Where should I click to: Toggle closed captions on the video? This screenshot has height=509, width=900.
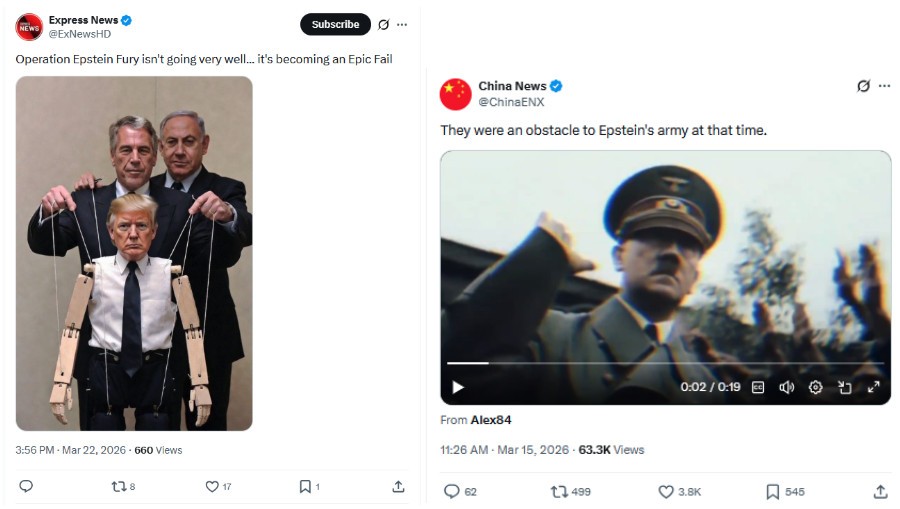(758, 387)
